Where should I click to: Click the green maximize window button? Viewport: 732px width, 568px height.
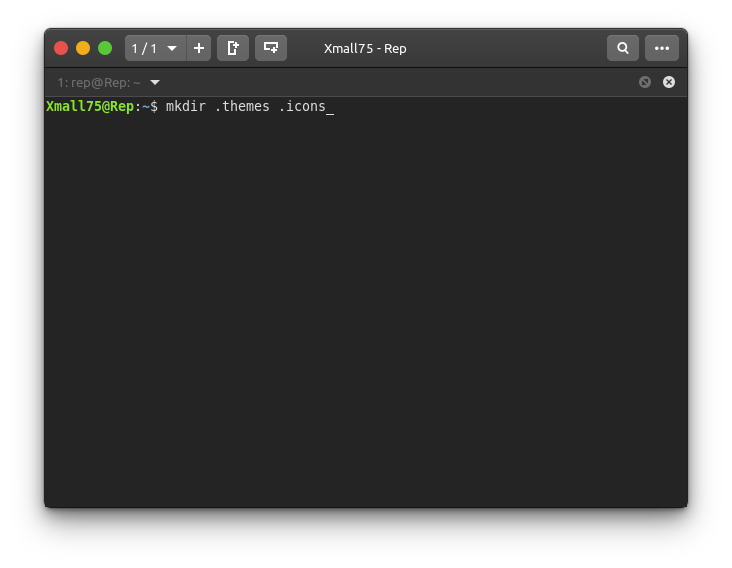[105, 48]
